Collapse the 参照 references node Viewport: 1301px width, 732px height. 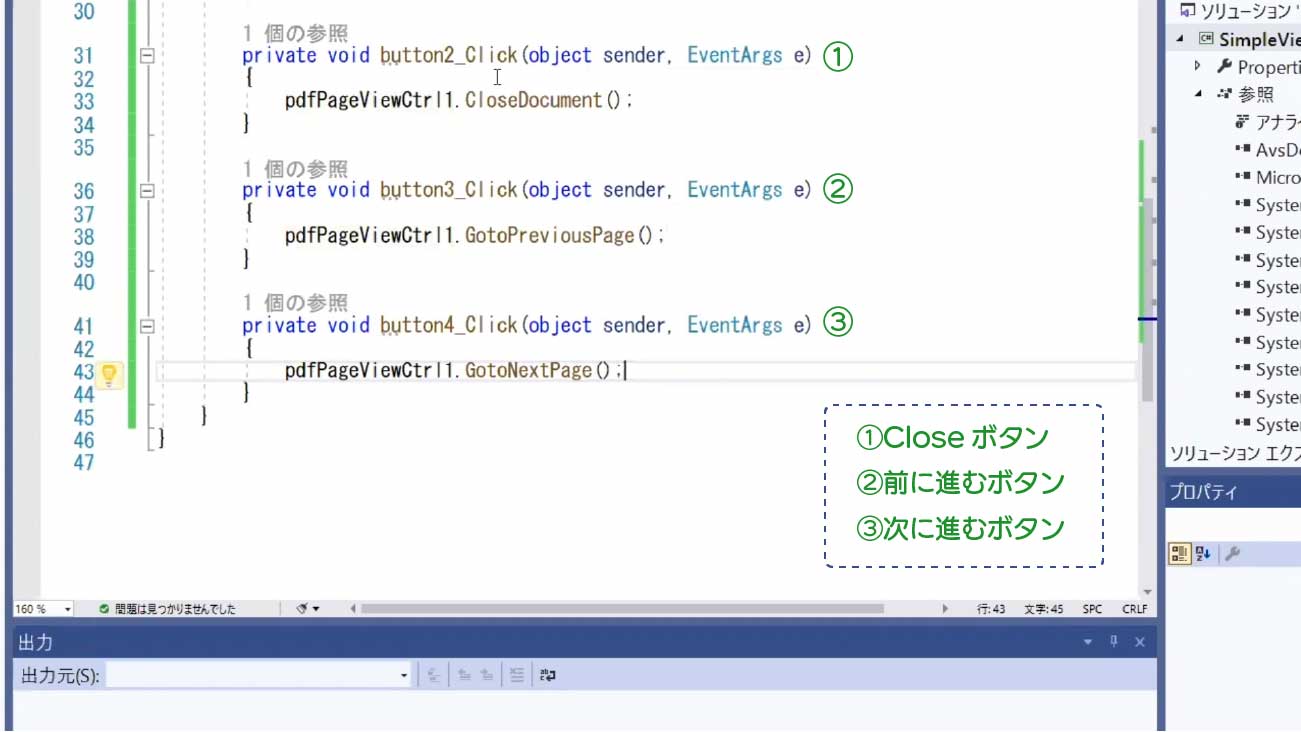point(1198,94)
